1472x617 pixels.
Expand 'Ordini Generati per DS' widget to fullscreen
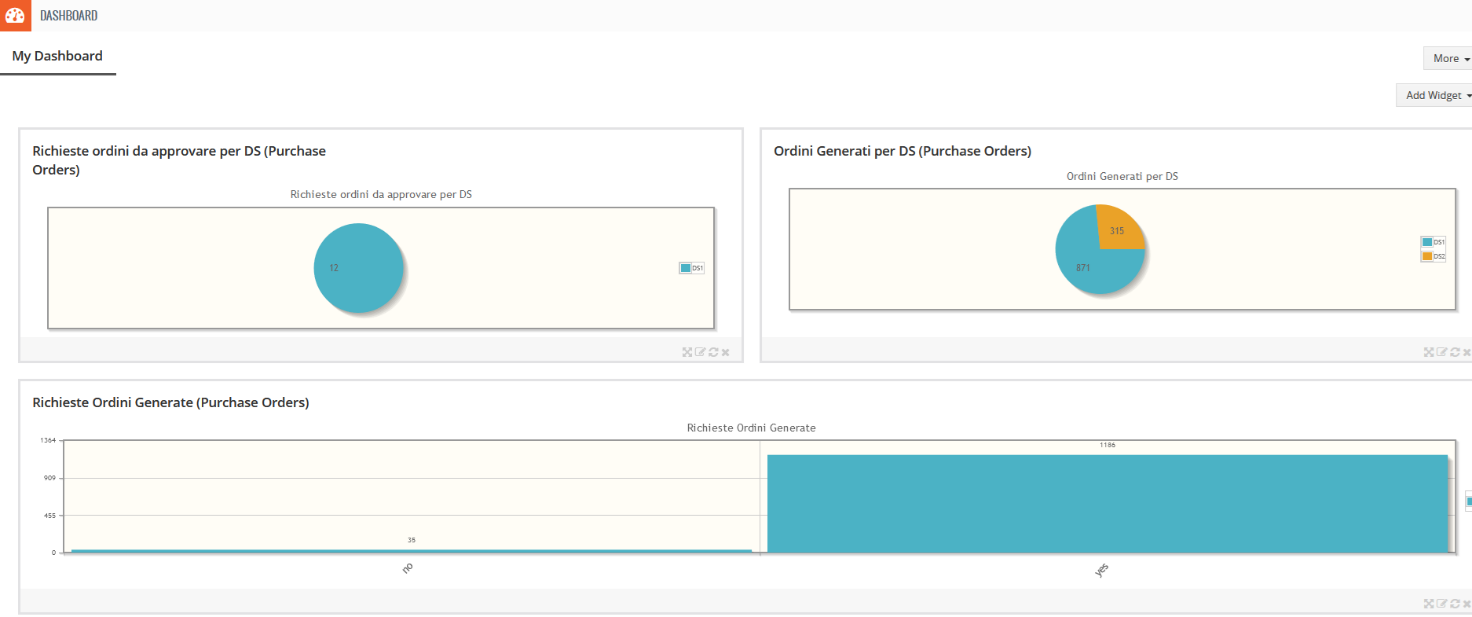pyautogui.click(x=1429, y=352)
